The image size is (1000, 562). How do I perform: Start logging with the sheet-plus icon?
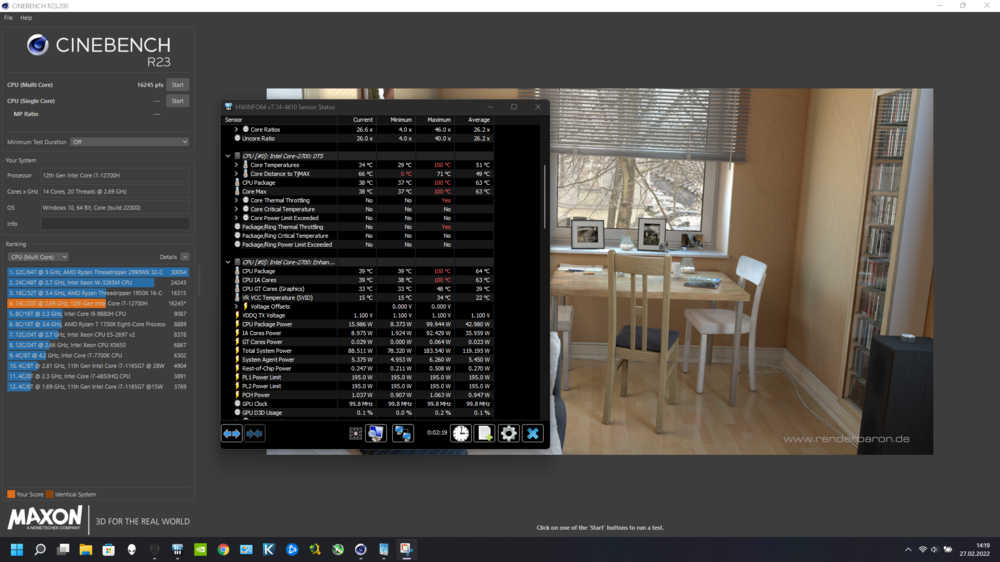[484, 433]
